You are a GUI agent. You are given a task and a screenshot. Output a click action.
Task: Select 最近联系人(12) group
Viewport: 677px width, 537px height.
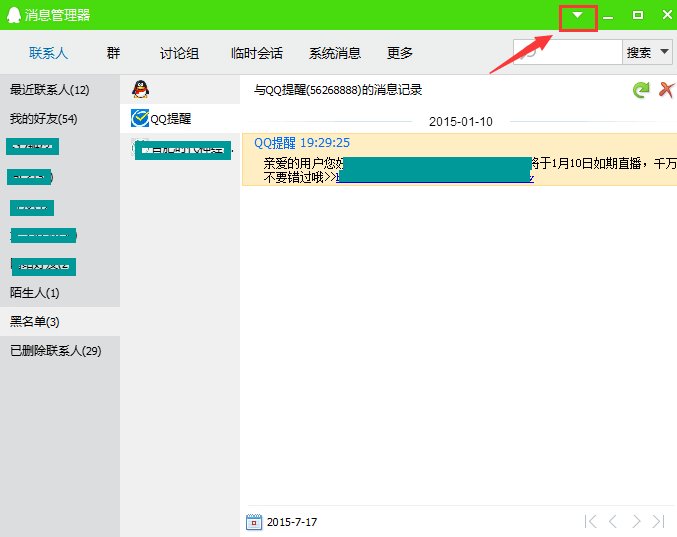(60, 90)
